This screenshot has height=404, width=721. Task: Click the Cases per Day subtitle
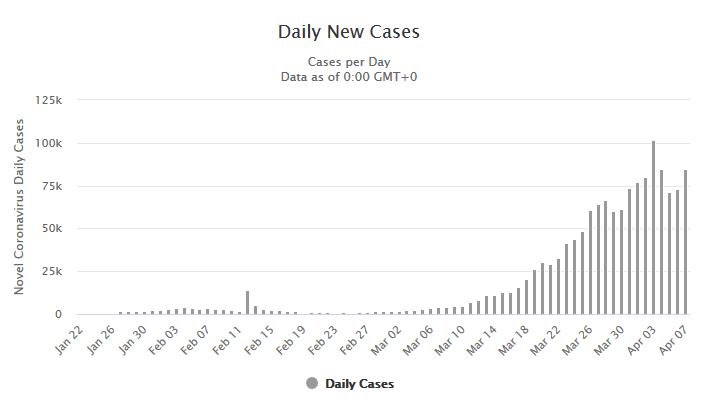348,61
